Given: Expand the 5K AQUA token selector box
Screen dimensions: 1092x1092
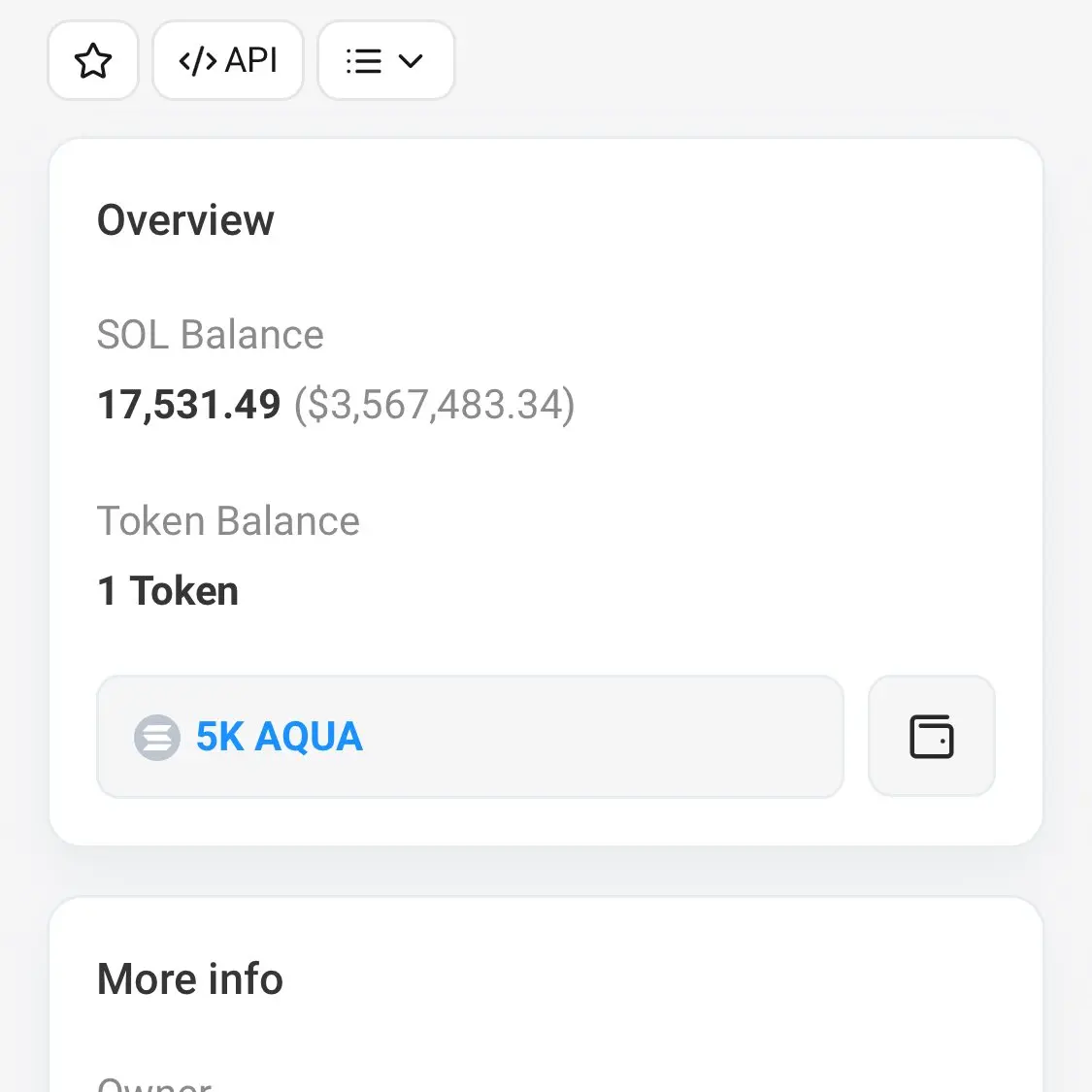Looking at the screenshot, I should click(x=470, y=736).
